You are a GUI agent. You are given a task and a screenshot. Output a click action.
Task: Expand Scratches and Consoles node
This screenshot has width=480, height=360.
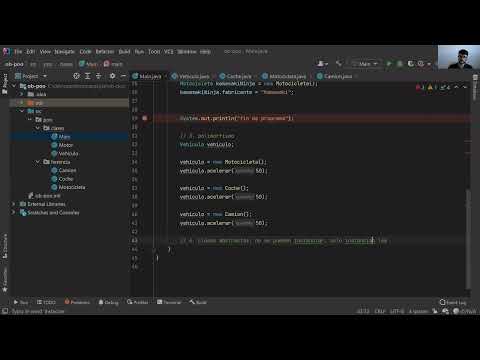[x=14, y=213]
